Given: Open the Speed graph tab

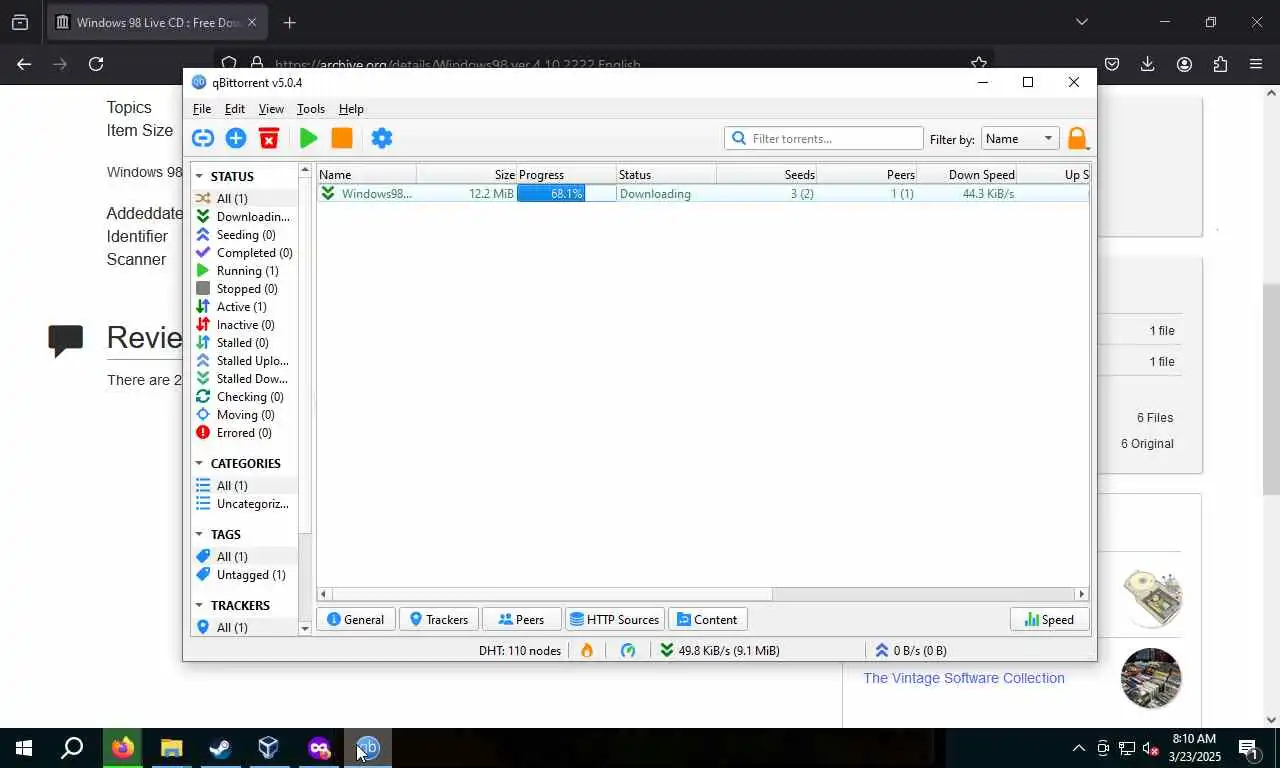Looking at the screenshot, I should (1049, 620).
